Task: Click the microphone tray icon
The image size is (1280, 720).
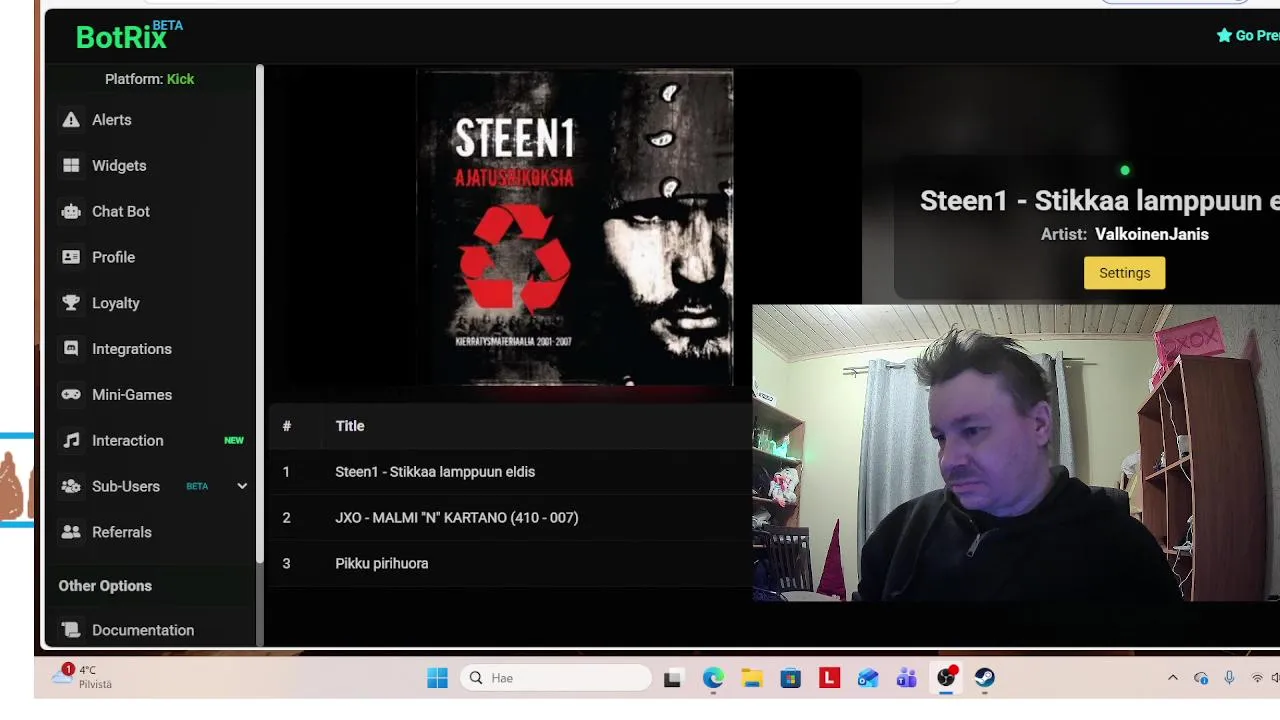Action: 1229,678
